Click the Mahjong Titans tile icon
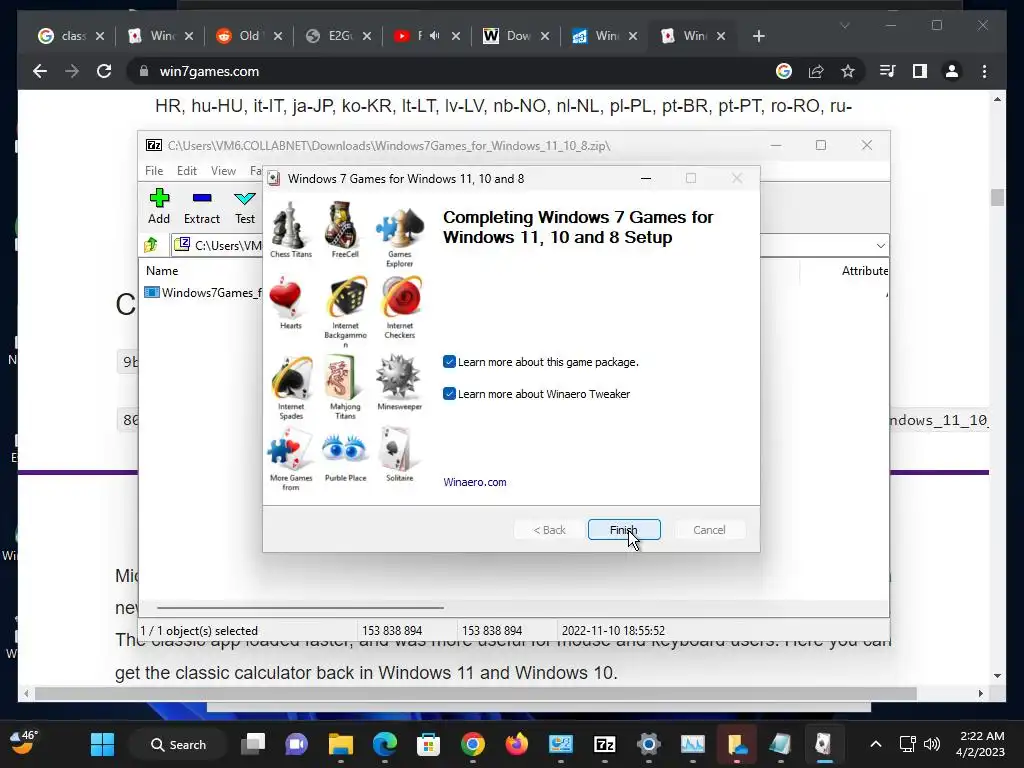 coord(342,377)
